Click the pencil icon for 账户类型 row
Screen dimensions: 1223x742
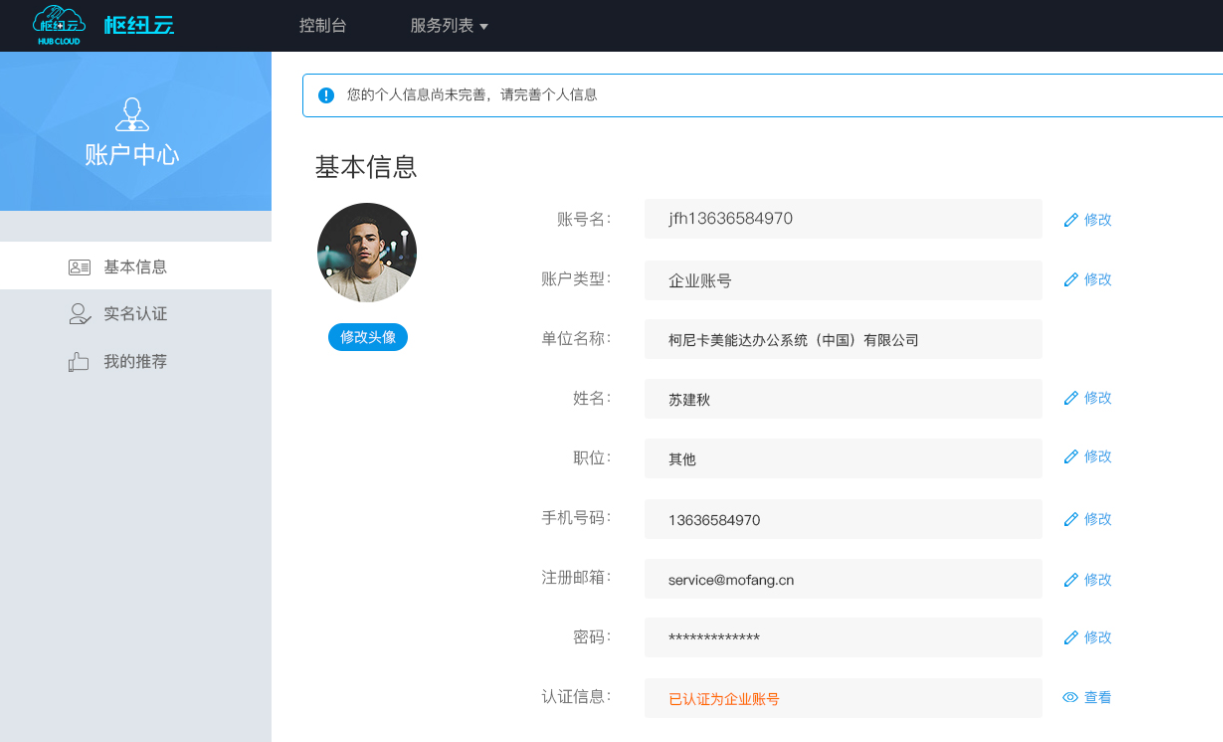(1071, 280)
